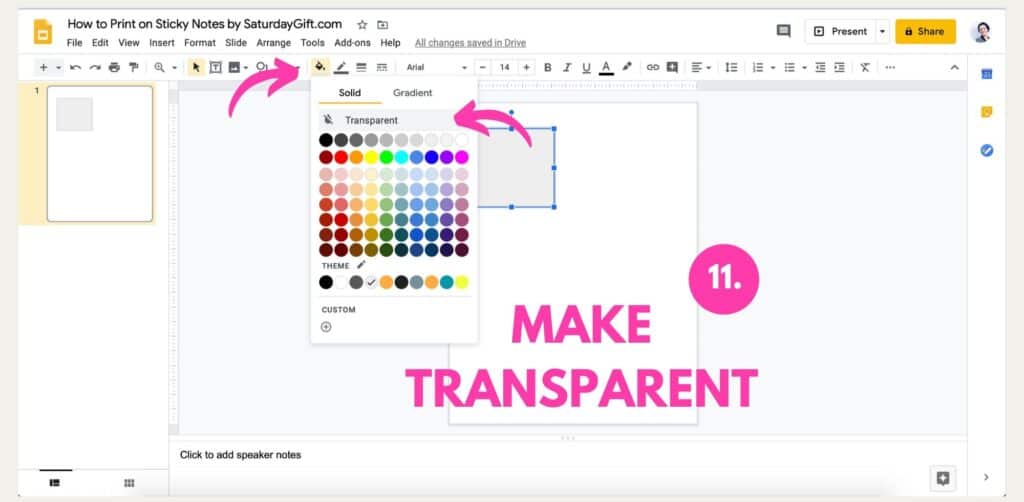
Task: Switch to the Gradient tab
Action: tap(412, 93)
